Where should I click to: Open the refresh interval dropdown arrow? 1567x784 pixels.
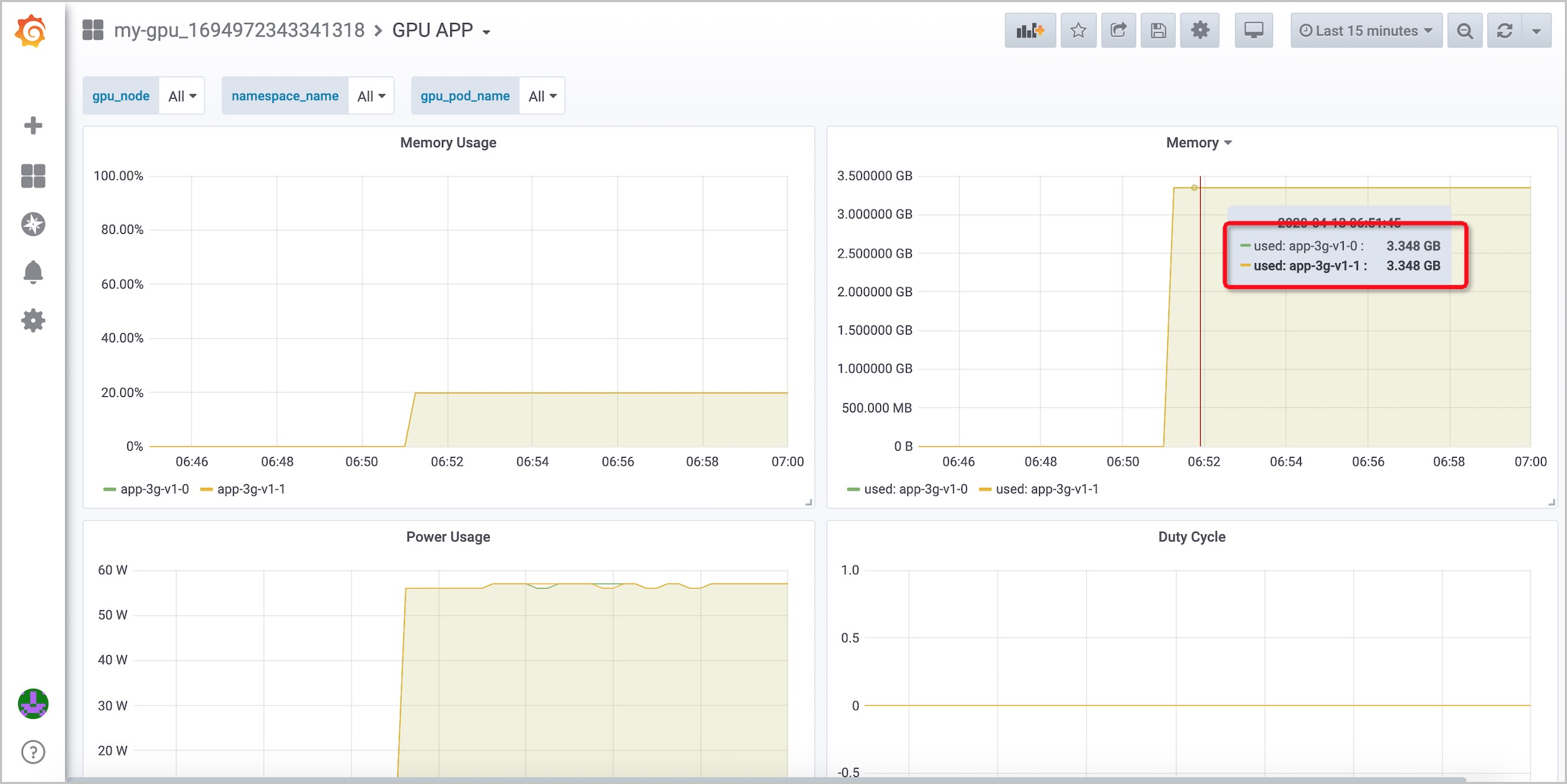[x=1538, y=30]
